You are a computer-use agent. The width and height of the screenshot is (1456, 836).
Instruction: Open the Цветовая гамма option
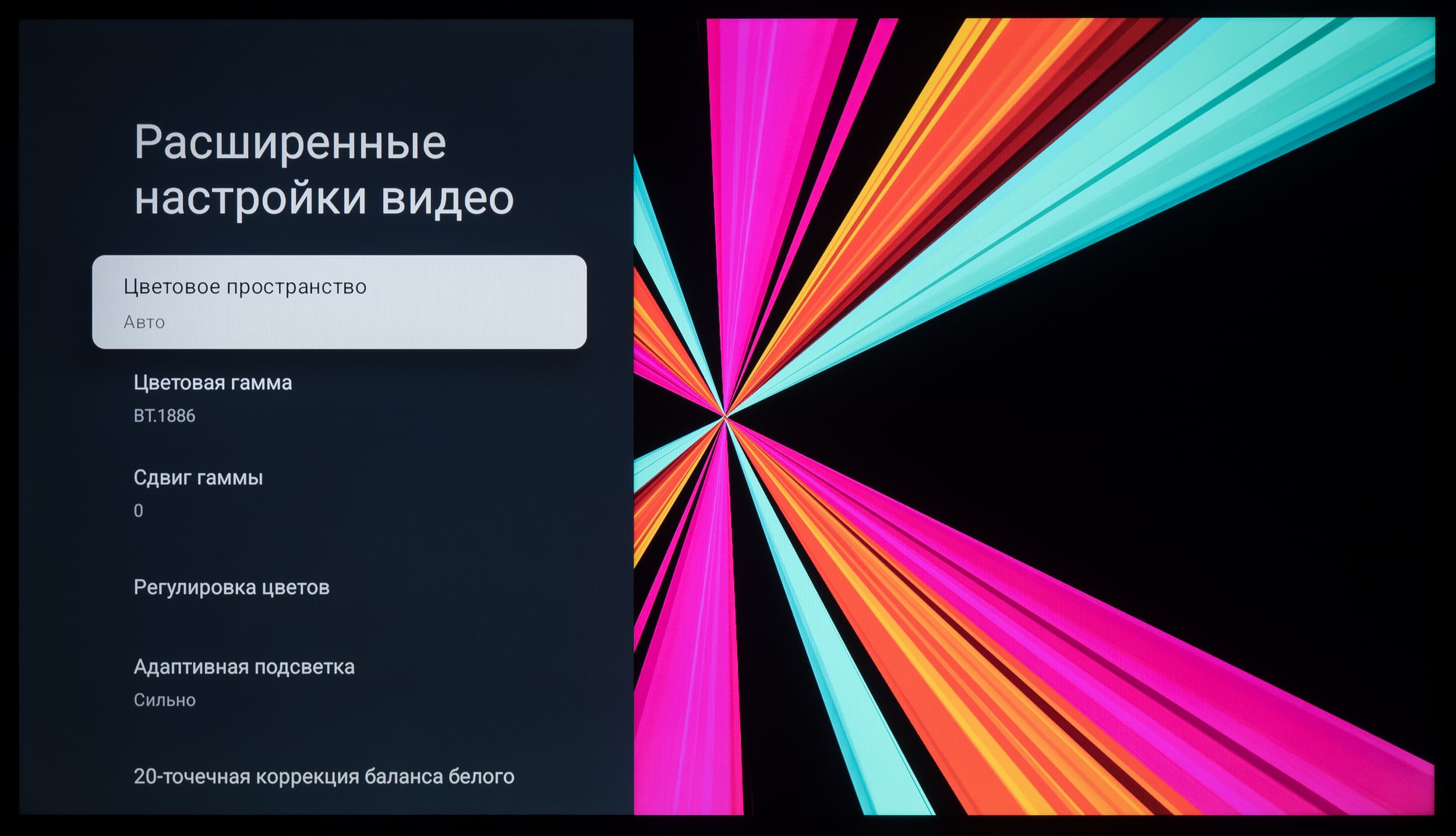pos(213,383)
